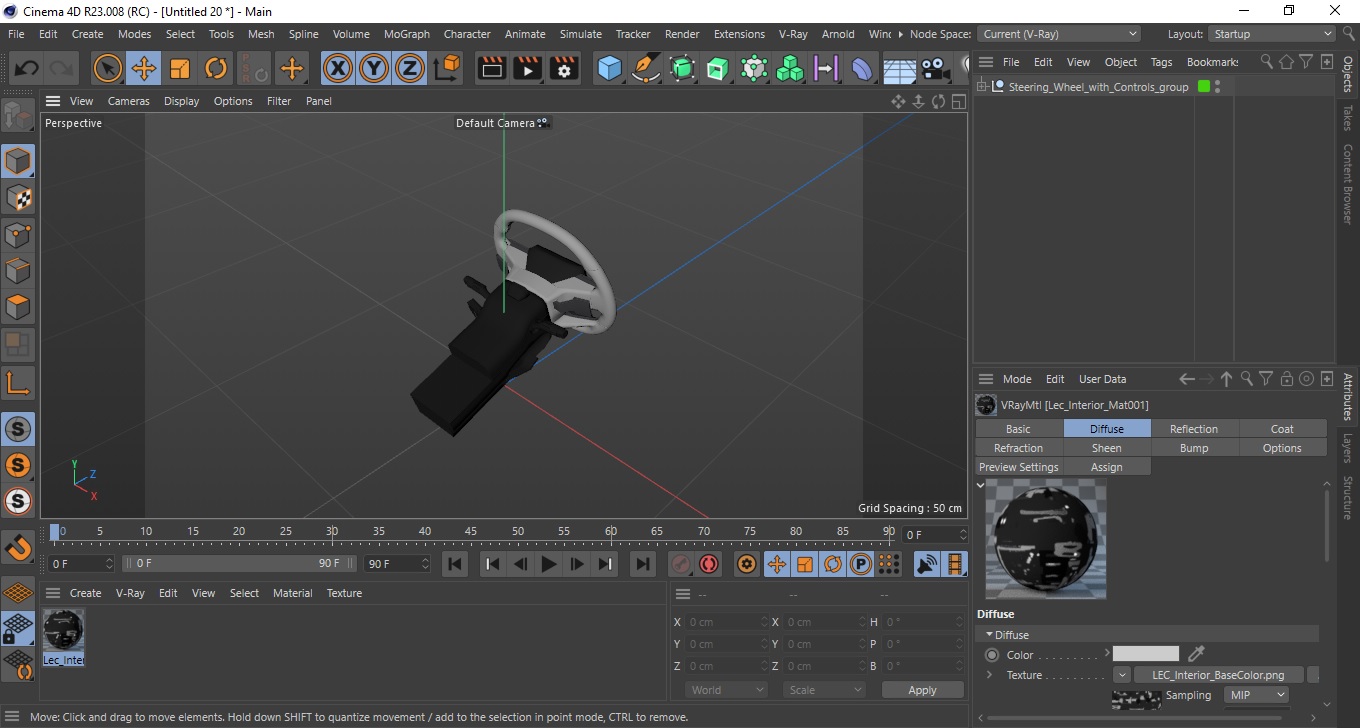Click the timeline frame 0 playhead
The image size is (1360, 728).
click(x=55, y=531)
